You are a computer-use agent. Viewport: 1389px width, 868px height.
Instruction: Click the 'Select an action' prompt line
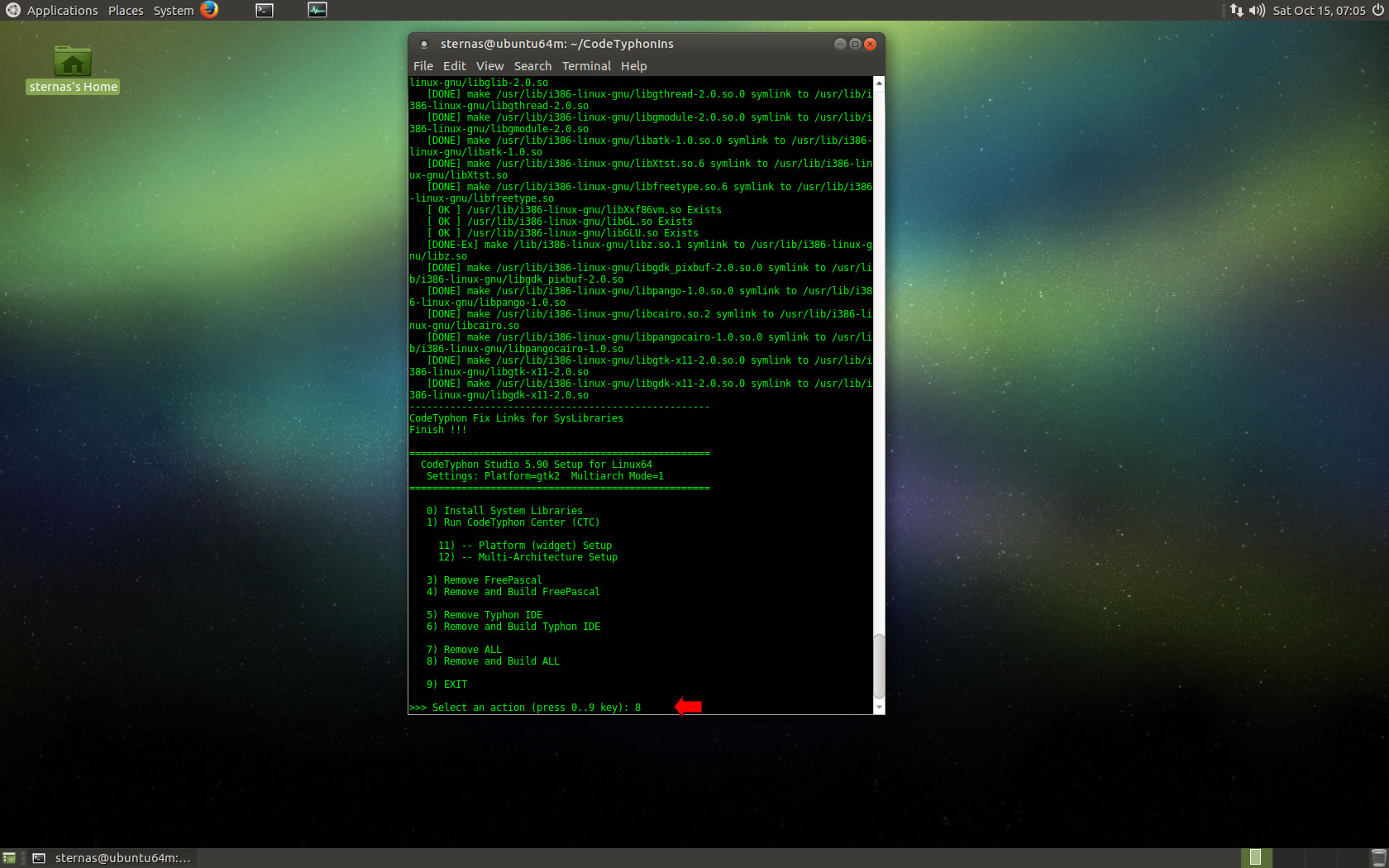(525, 708)
